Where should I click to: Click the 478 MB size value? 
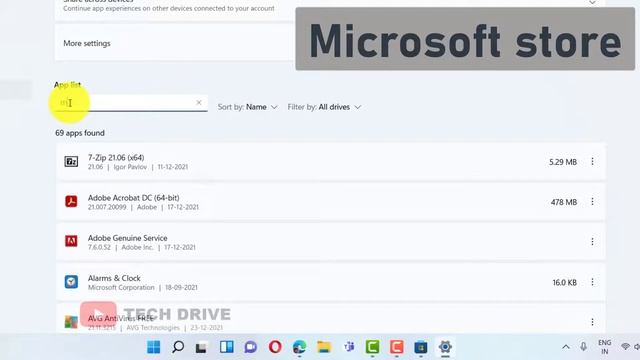pyautogui.click(x=564, y=202)
